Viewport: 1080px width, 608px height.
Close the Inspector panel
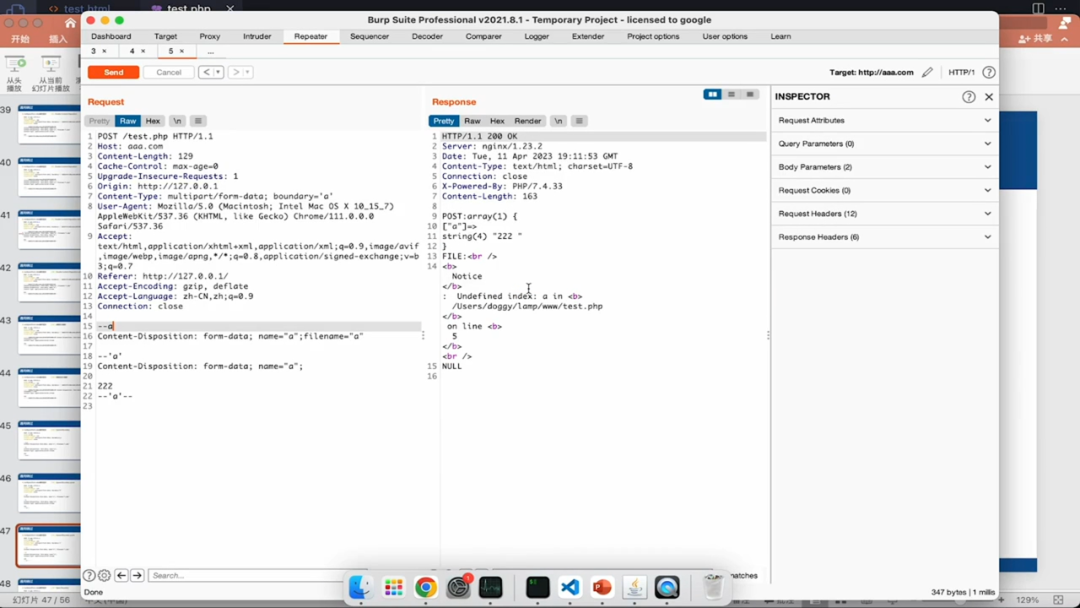click(989, 97)
